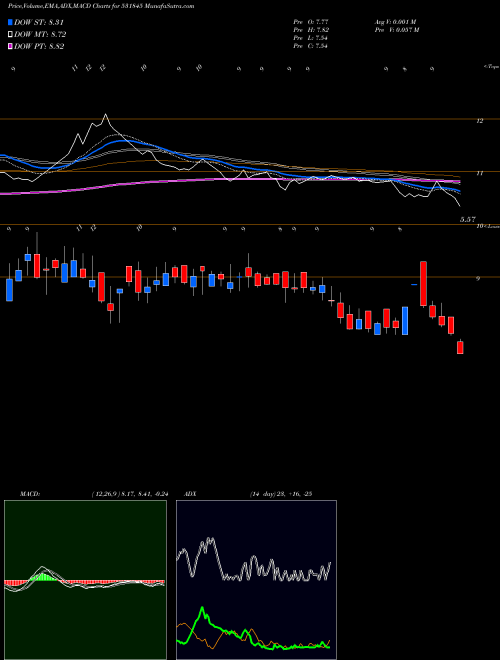This screenshot has width=500, height=660.
Task: Click the tall blue candle before the gap
Action: point(405,321)
